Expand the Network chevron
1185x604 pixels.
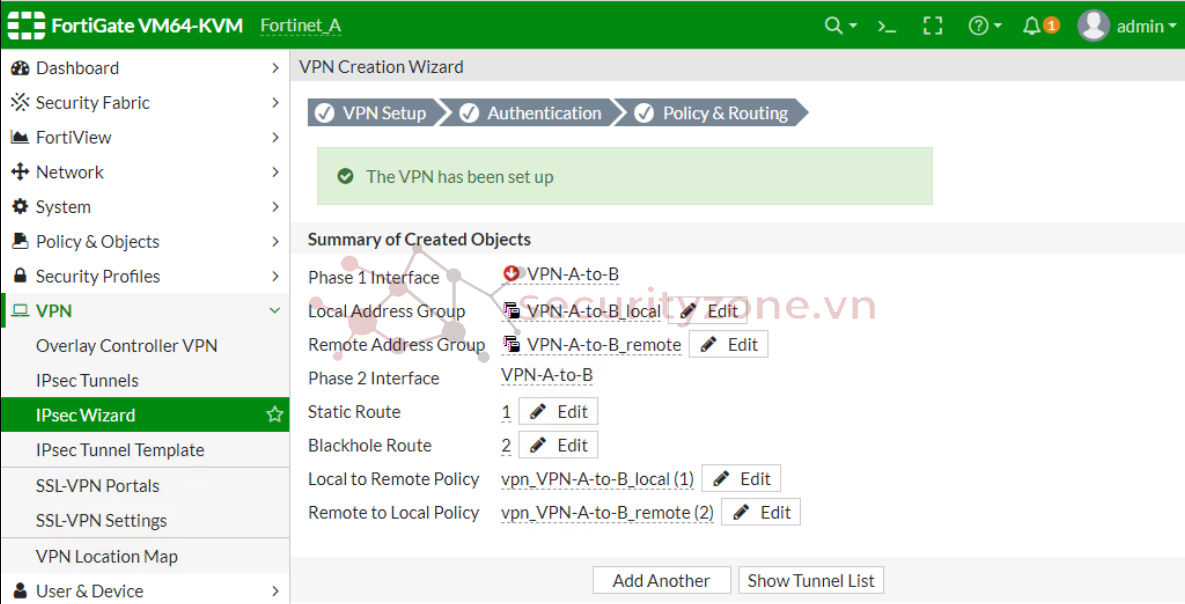(275, 172)
